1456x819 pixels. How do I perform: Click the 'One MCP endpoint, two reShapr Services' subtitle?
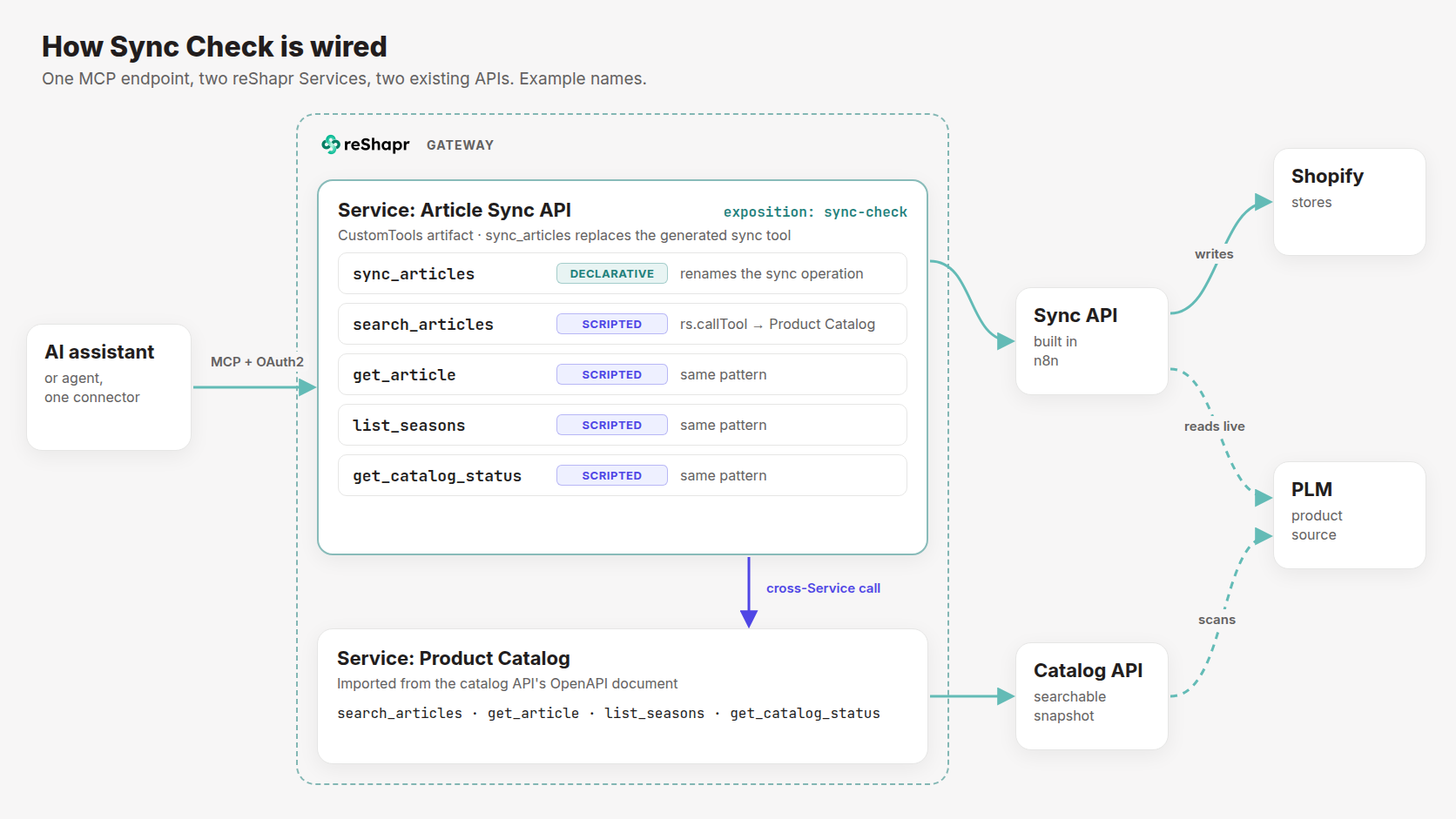pyautogui.click(x=344, y=78)
